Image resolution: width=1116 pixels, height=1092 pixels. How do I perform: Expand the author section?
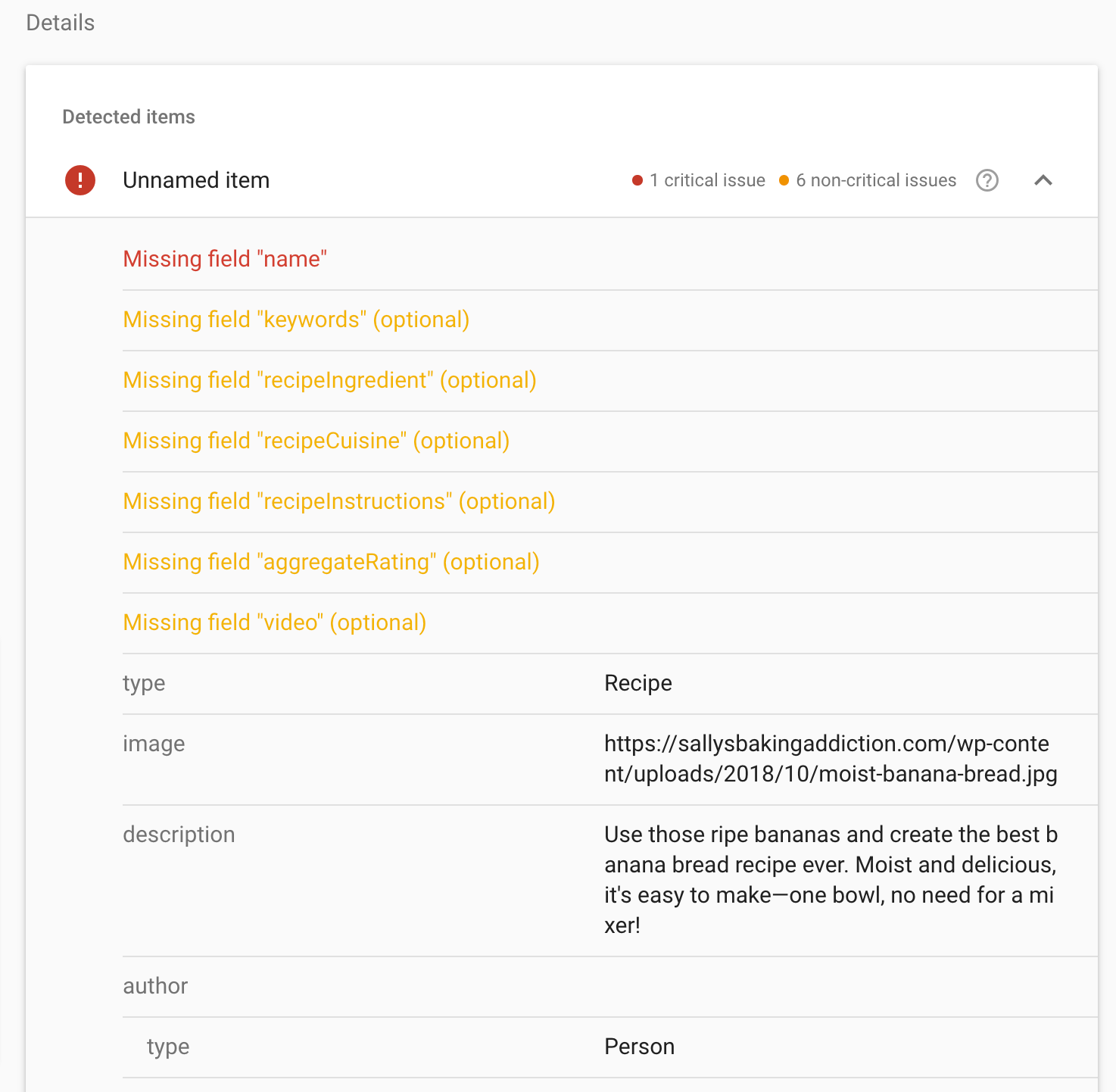[x=155, y=986]
